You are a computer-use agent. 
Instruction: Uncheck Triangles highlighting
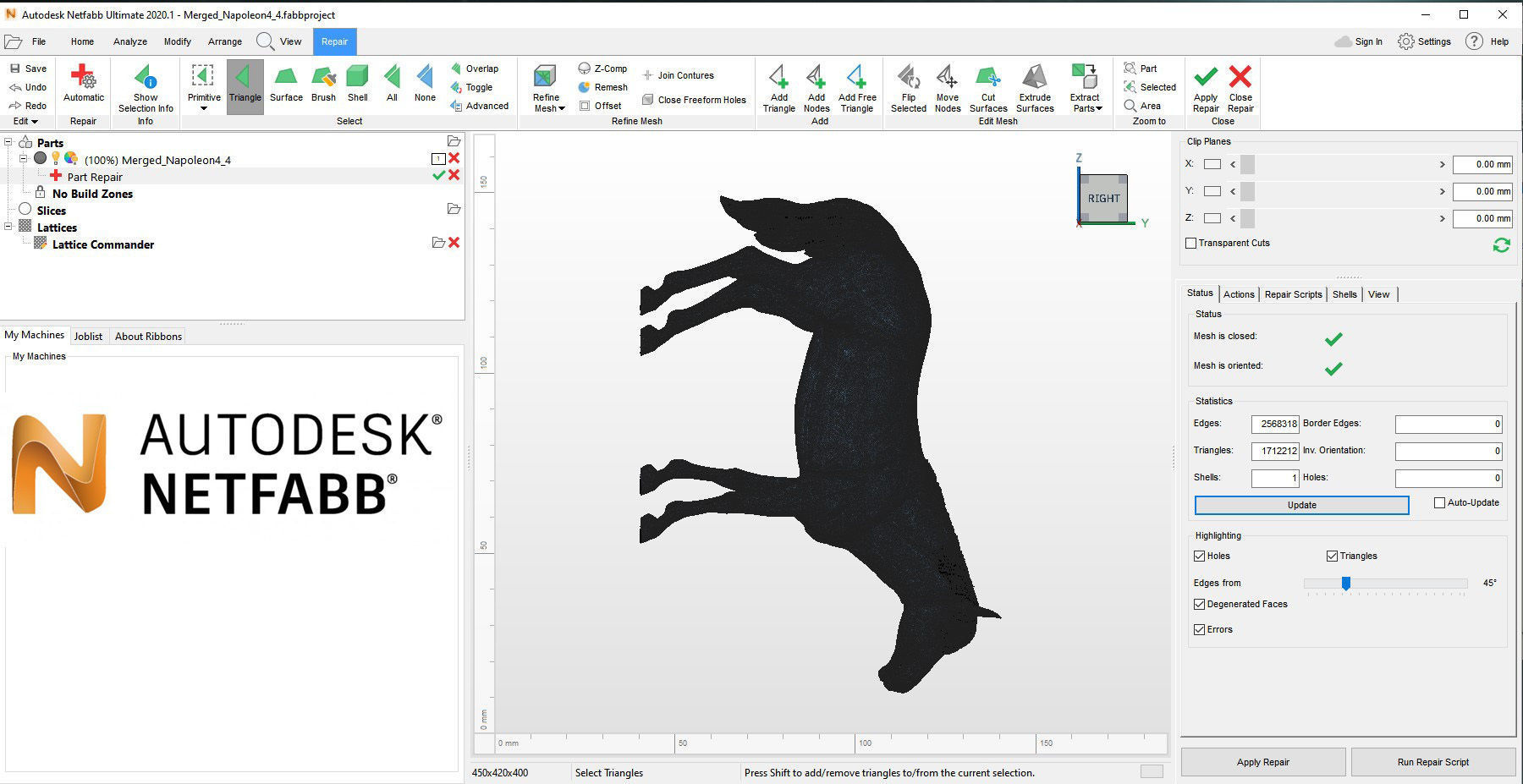click(1332, 556)
